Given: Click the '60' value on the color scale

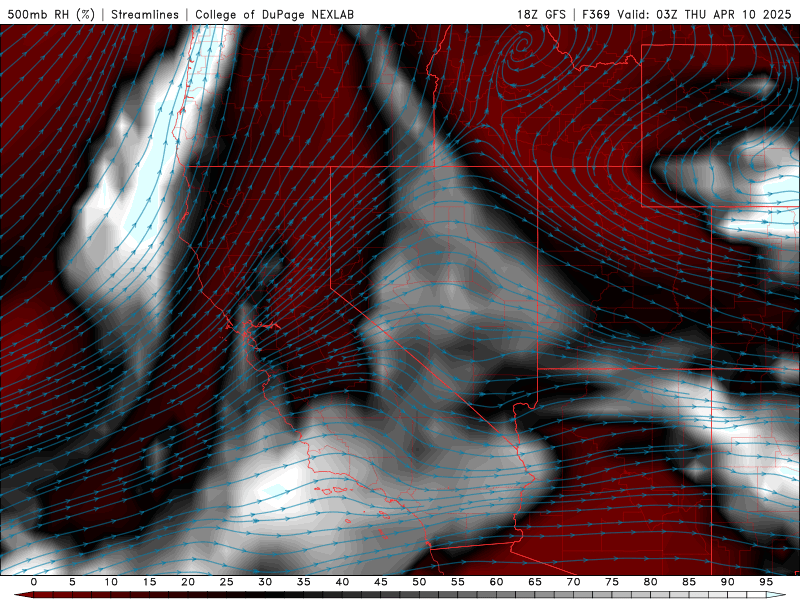Looking at the screenshot, I should (x=496, y=582).
